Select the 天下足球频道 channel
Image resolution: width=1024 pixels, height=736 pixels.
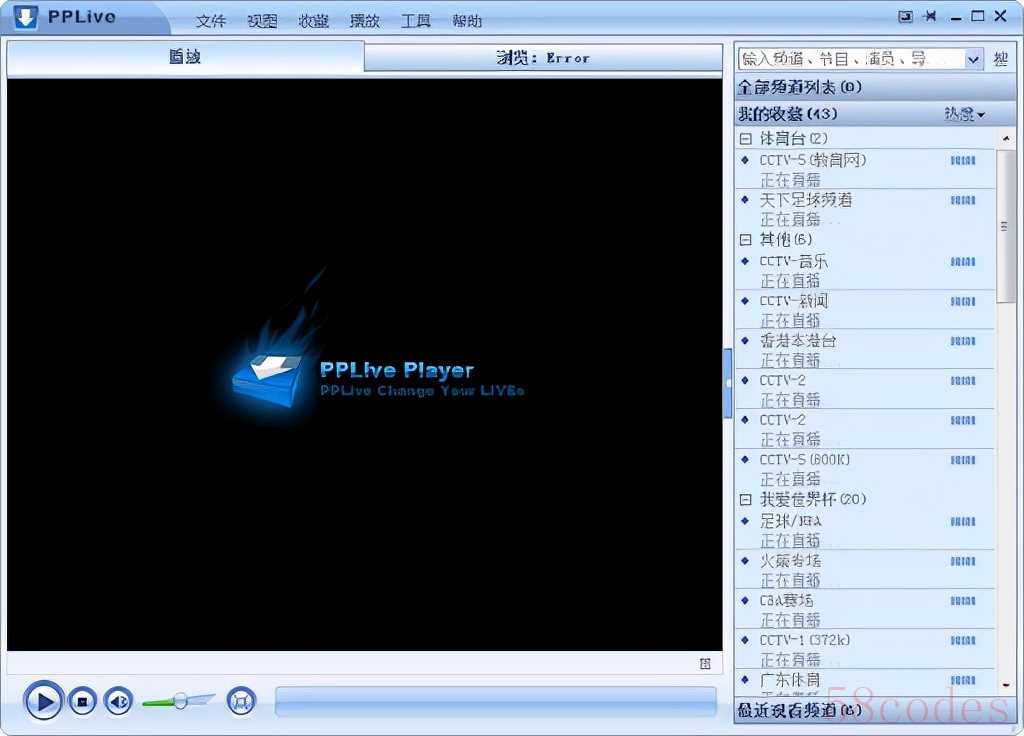pos(865,209)
